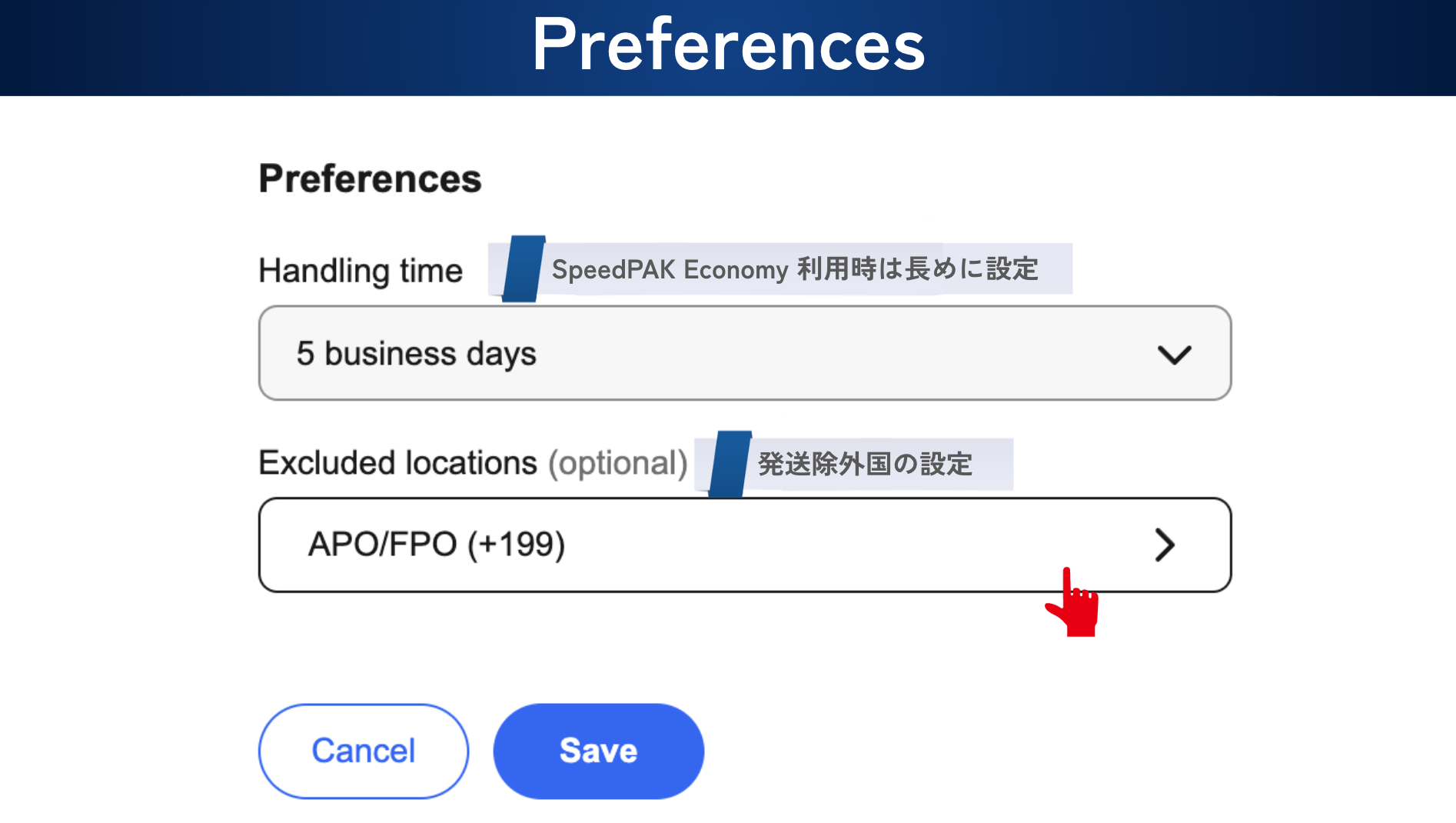Click the red pointing hand icon
This screenshot has width=1456, height=823.
[x=1074, y=605]
